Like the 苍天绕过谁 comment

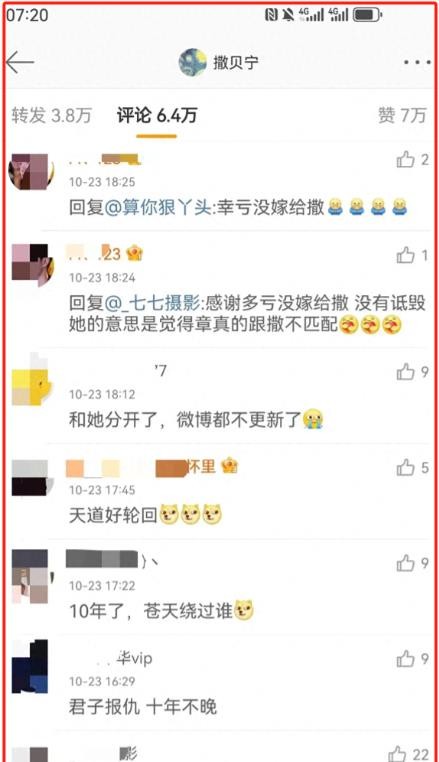pyautogui.click(x=412, y=563)
